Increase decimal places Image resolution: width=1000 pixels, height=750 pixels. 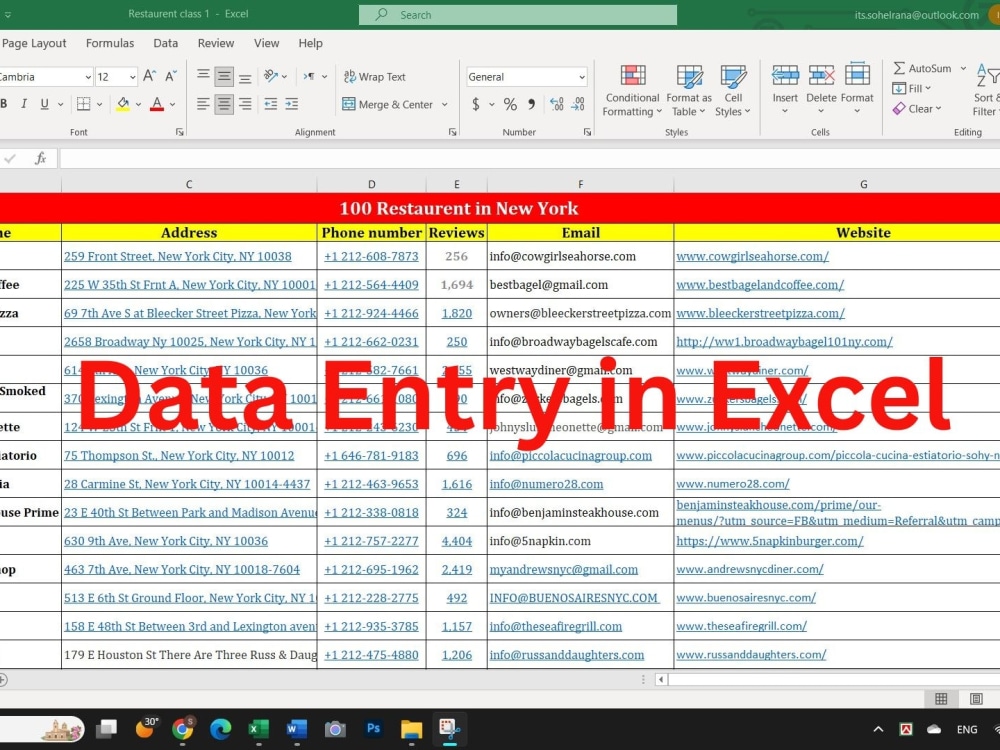coord(556,104)
